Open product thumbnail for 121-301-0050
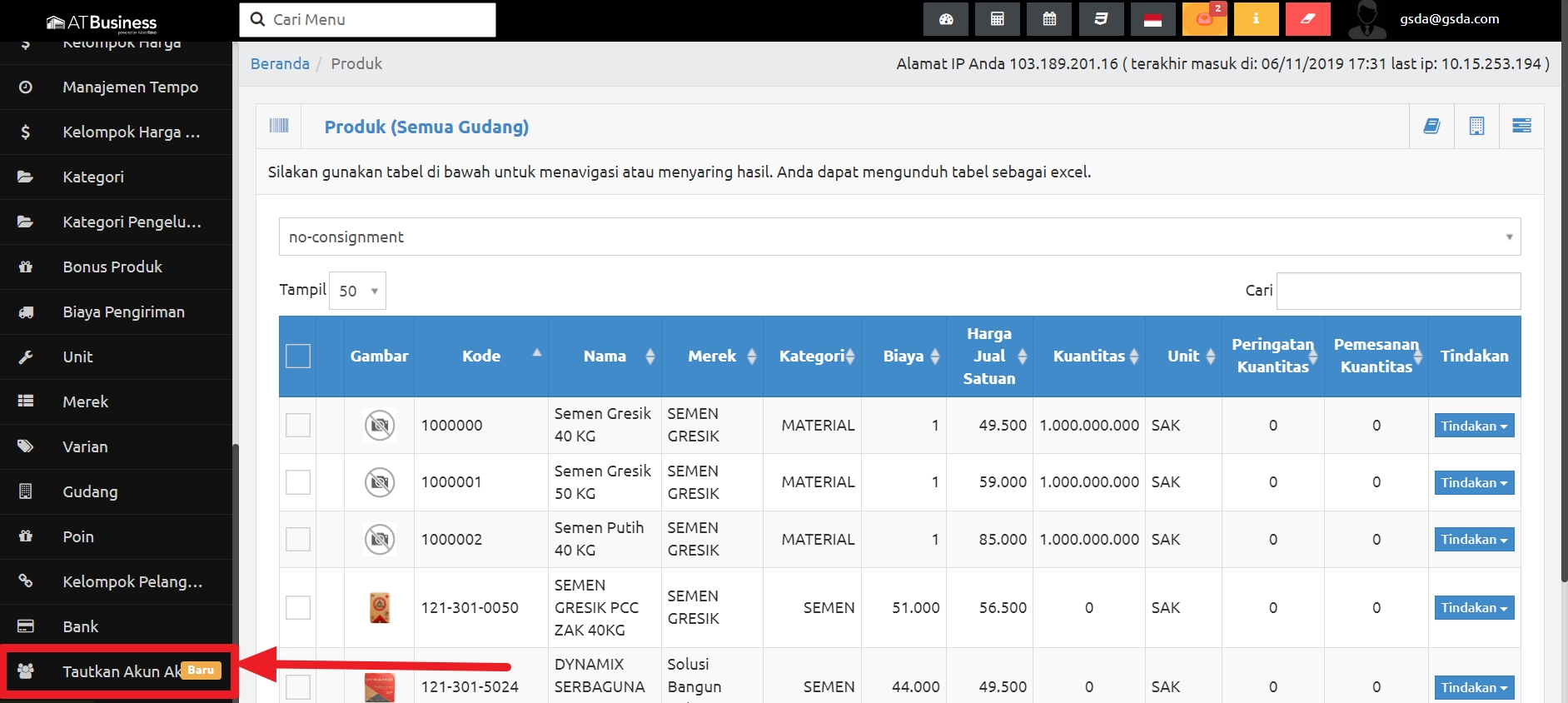Image resolution: width=1568 pixels, height=703 pixels. (380, 607)
